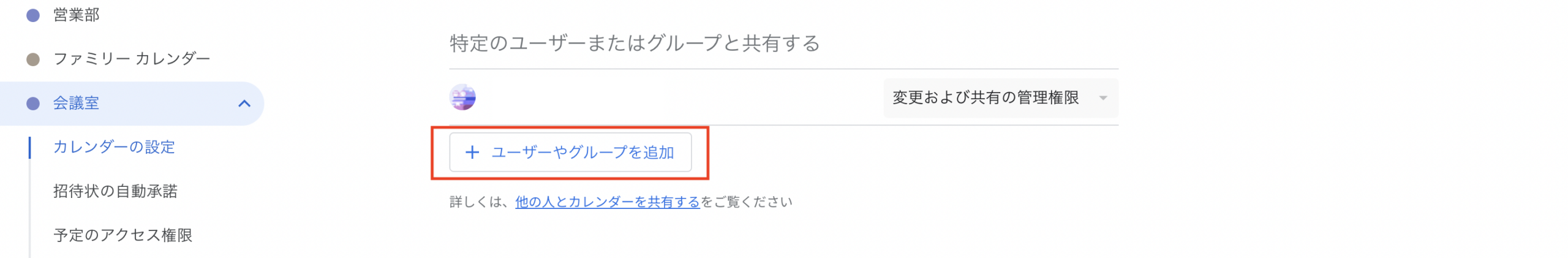The image size is (1568, 258).
Task: Click the plus icon for adding users
Action: pyautogui.click(x=472, y=153)
